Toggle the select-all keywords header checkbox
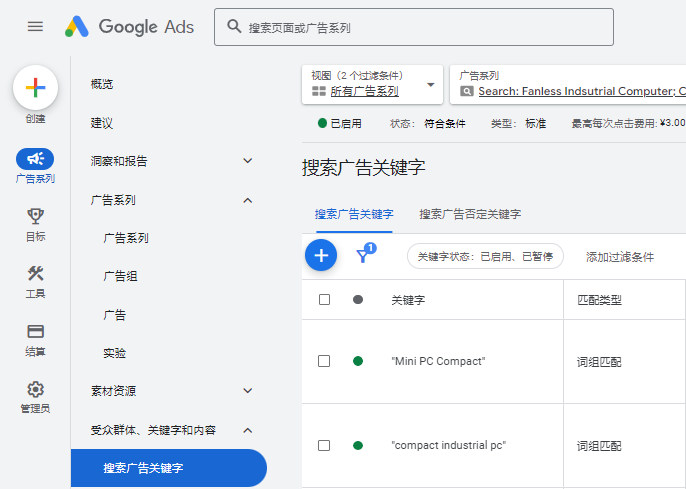The image size is (686, 489). [x=324, y=299]
